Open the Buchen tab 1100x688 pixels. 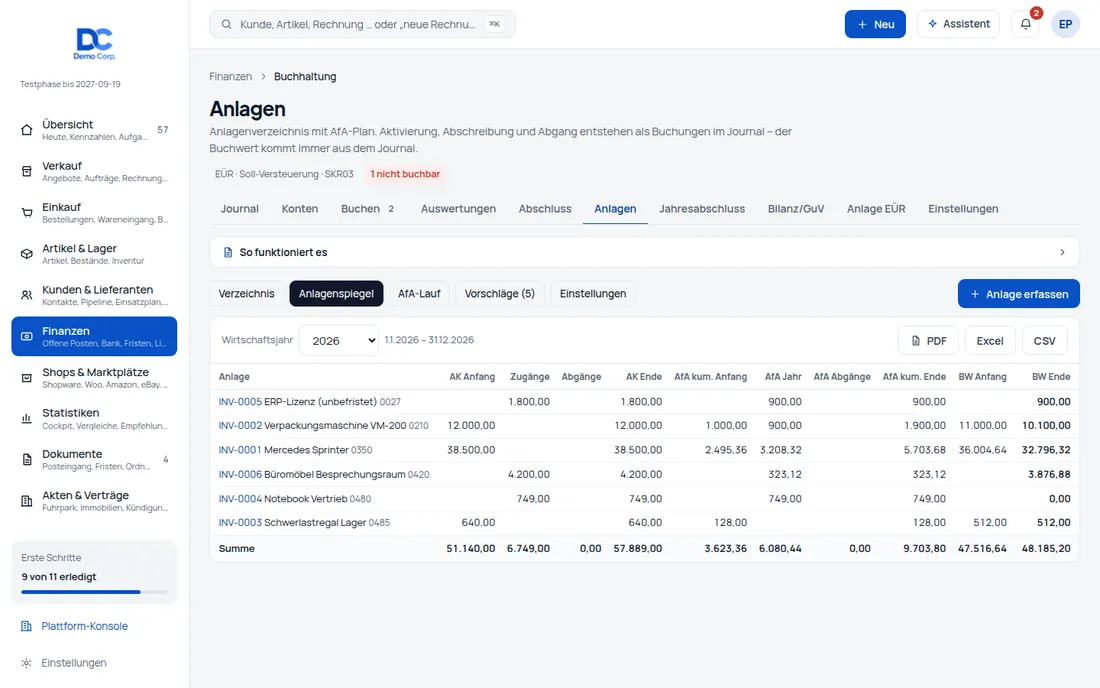point(369,209)
